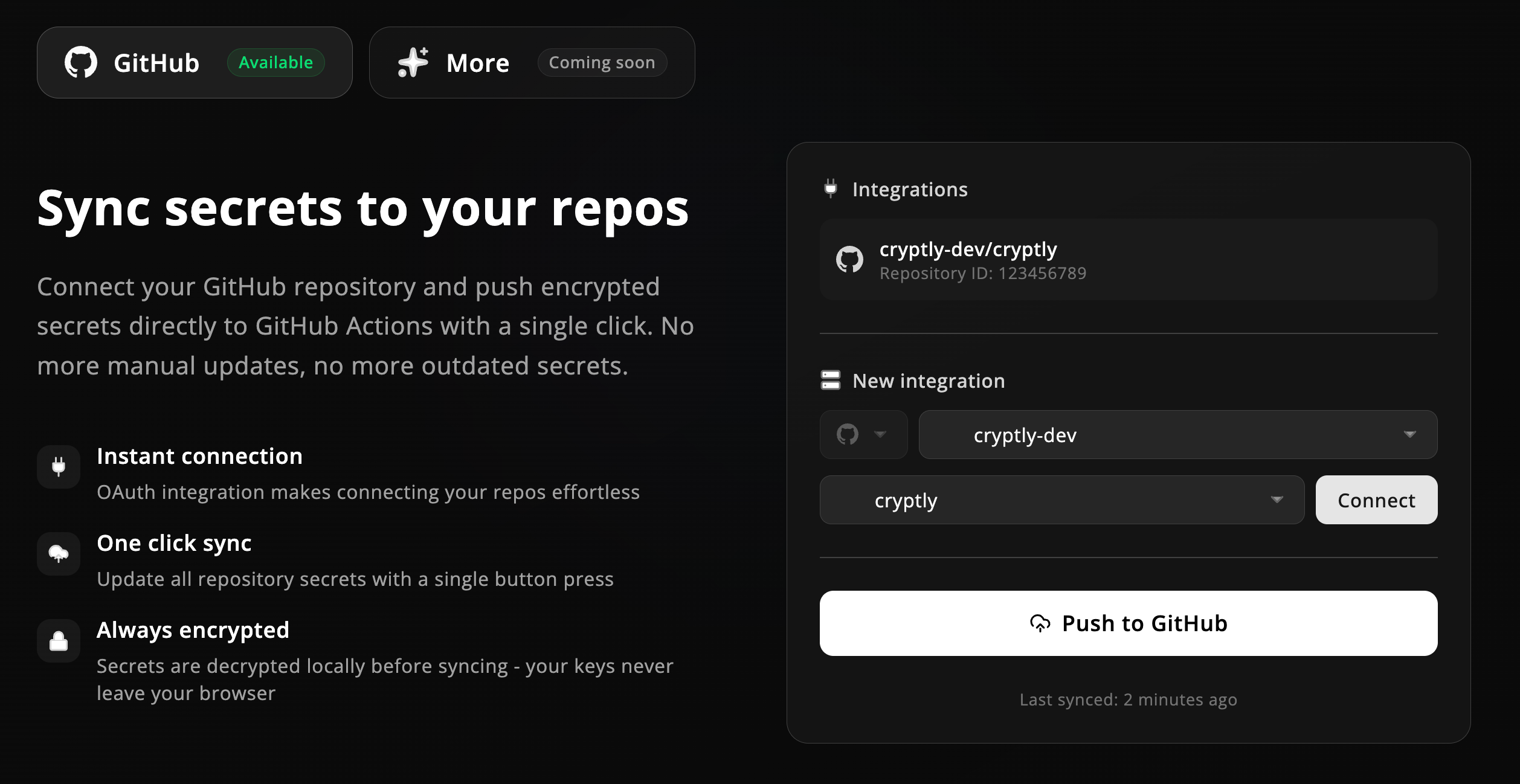This screenshot has height=784, width=1520.
Task: Open the cryptly repository dropdown
Action: click(x=1061, y=500)
